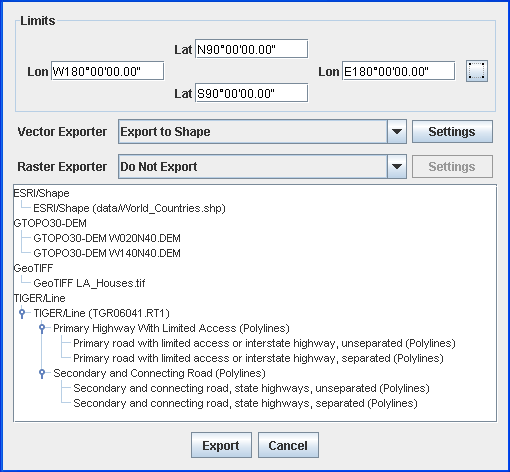Select GTOPO30-DEM W020N40.DEM item
The width and height of the screenshot is (510, 472).
click(x=107, y=238)
